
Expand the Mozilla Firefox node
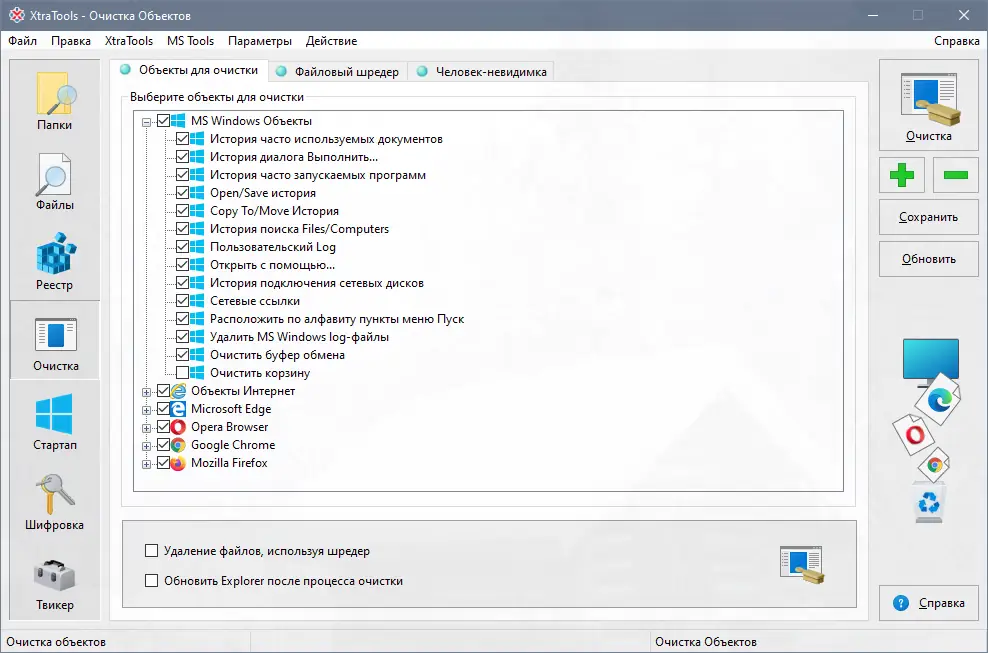coord(146,465)
